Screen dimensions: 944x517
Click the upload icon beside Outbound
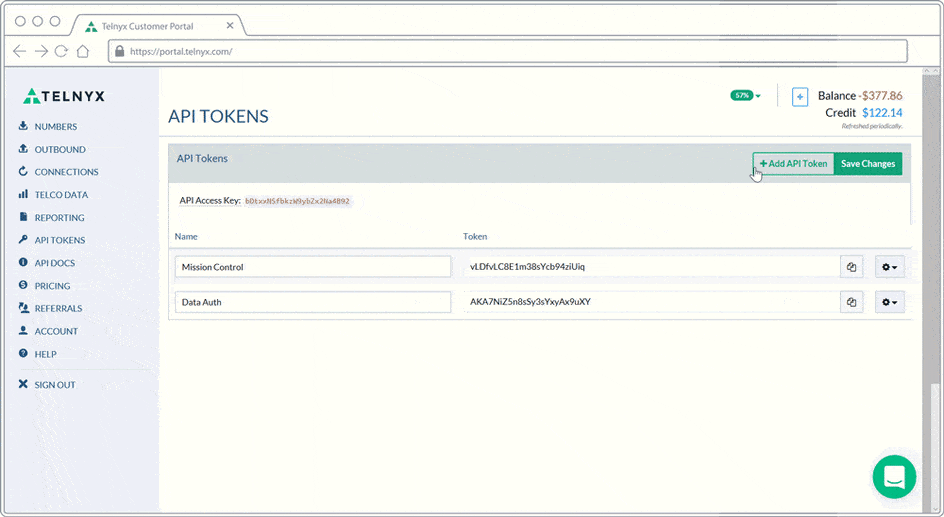pyautogui.click(x=23, y=149)
